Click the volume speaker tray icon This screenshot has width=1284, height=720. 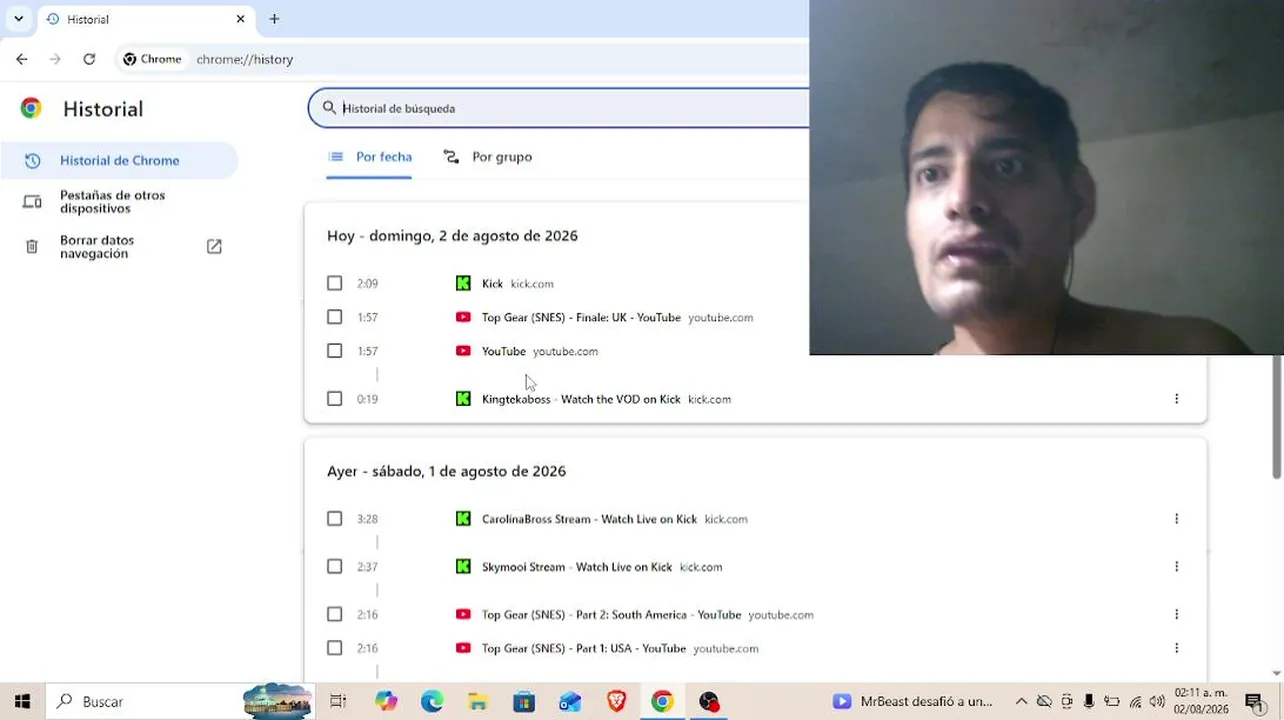(1157, 702)
